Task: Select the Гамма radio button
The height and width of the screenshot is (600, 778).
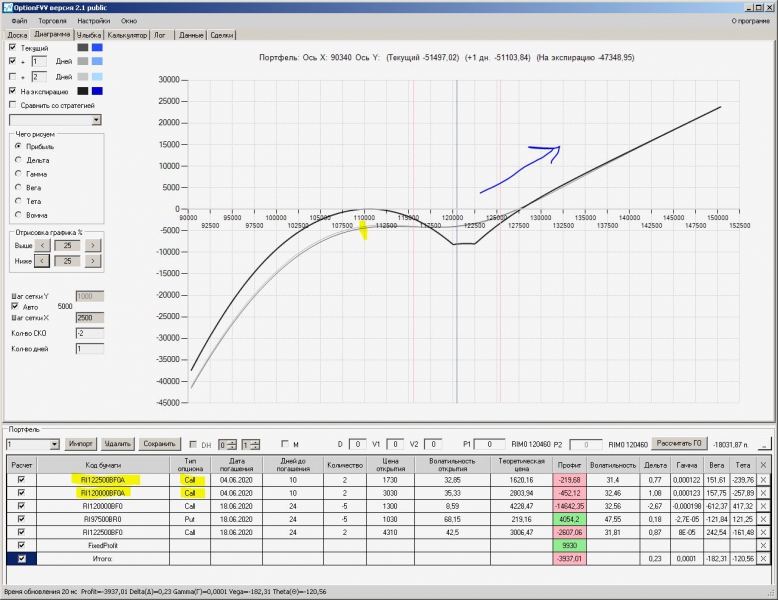Action: click(x=18, y=174)
